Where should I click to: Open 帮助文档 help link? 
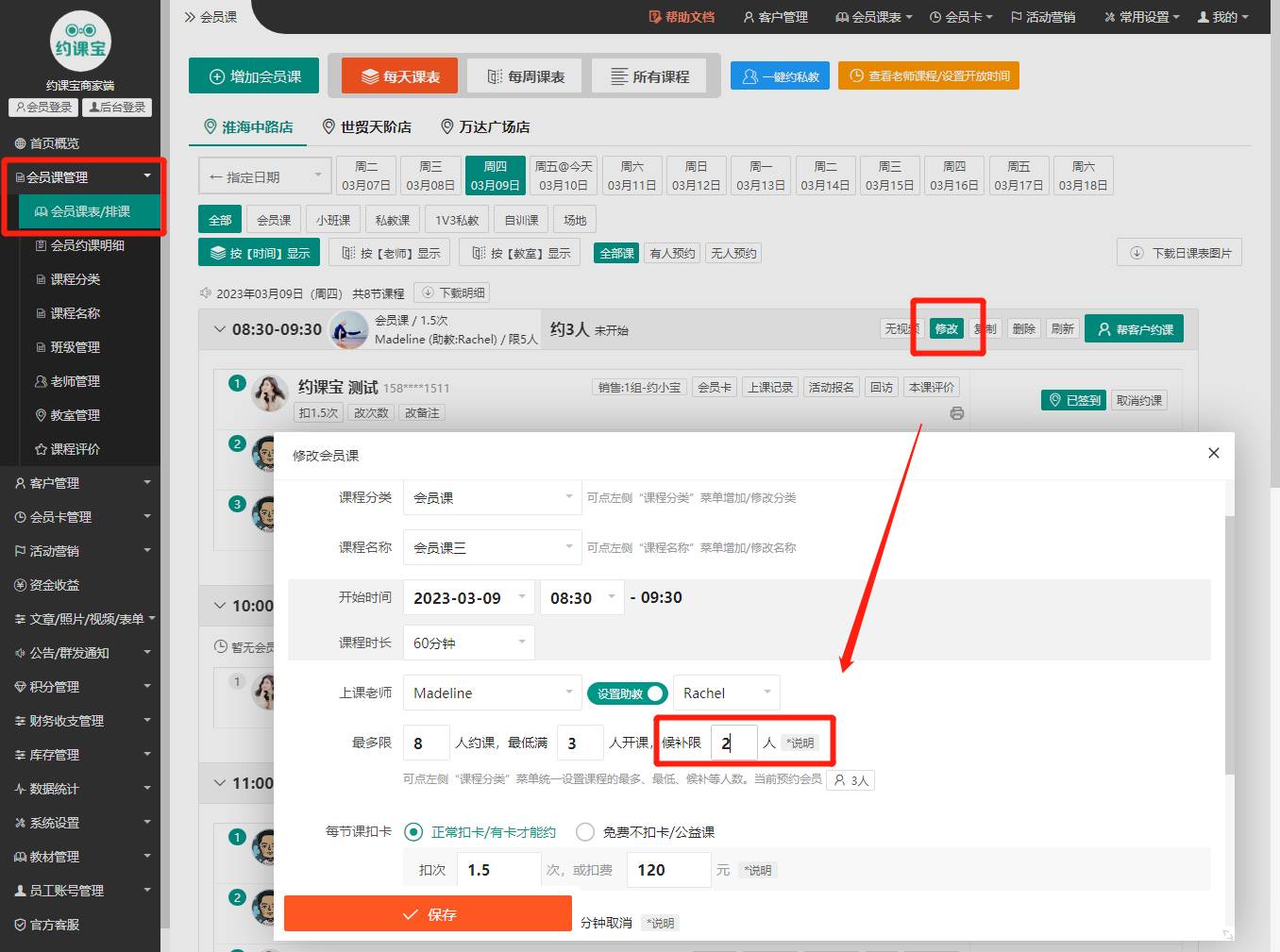(682, 17)
